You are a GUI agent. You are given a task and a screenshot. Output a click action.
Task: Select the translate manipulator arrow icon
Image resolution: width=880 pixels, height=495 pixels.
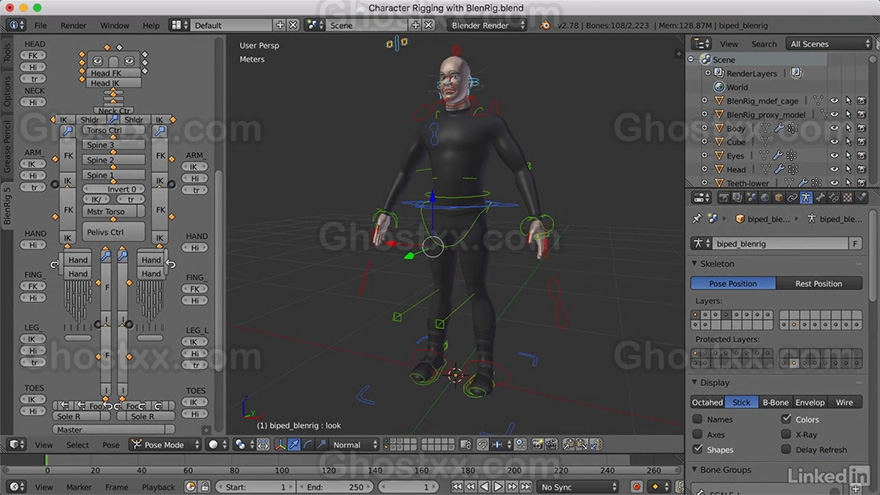click(x=294, y=444)
